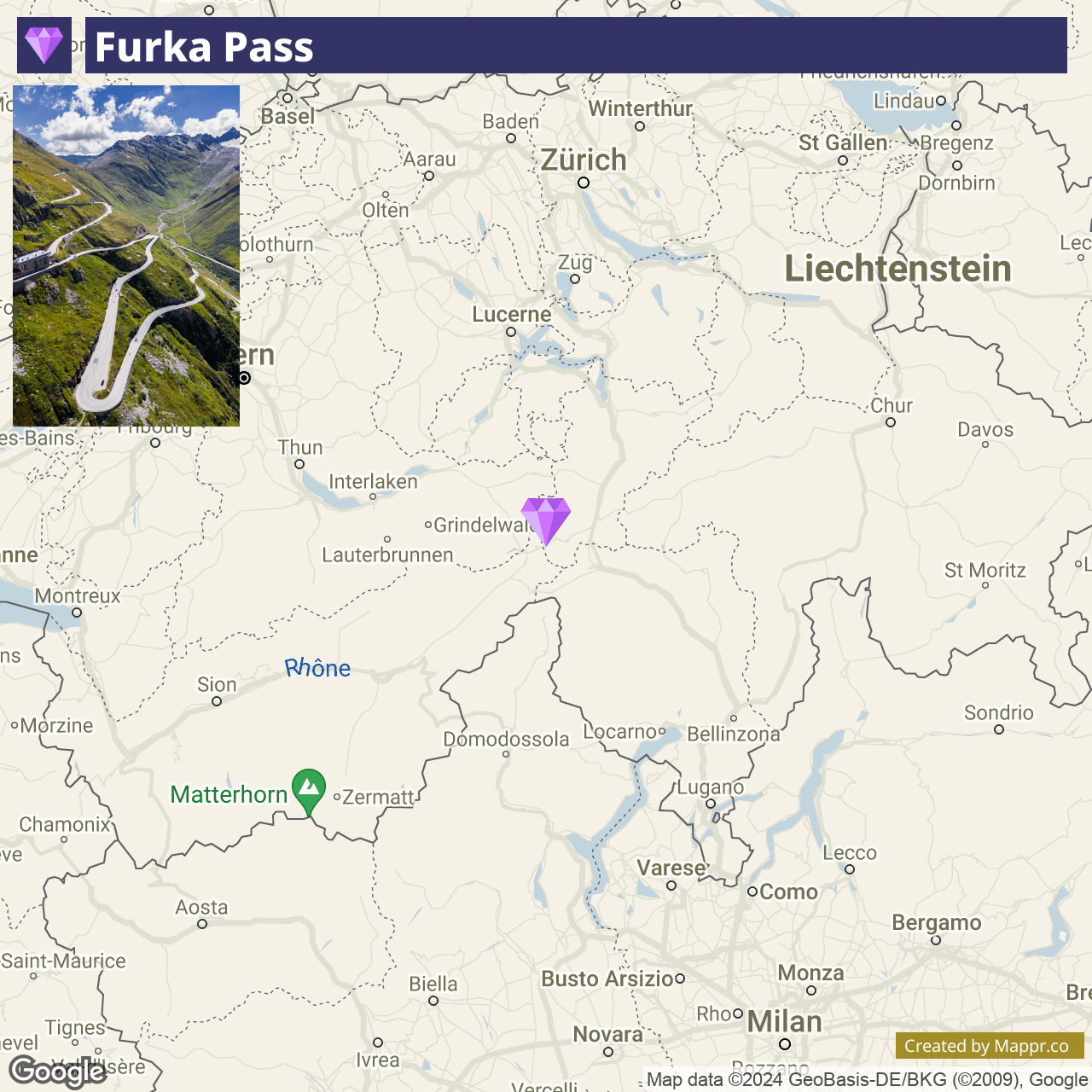Select the St Moritz town label

[x=985, y=571]
